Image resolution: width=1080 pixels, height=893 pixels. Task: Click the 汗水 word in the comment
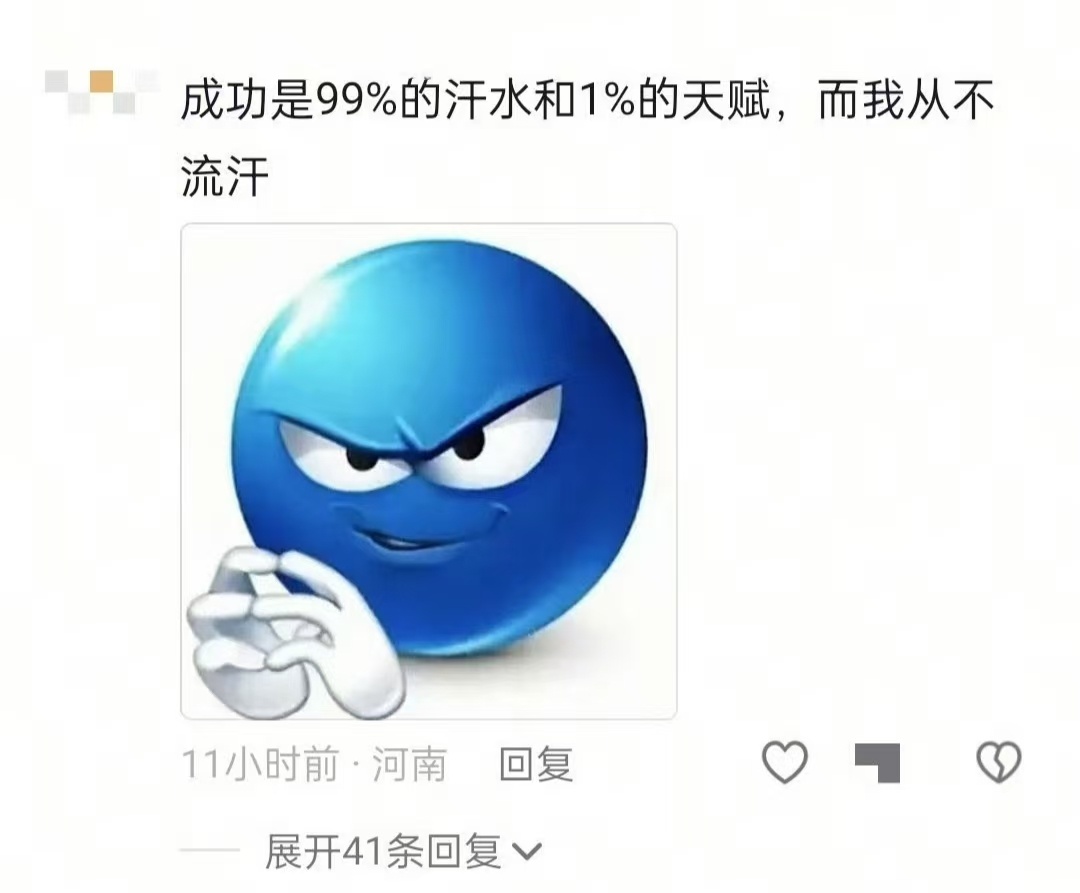click(x=488, y=101)
